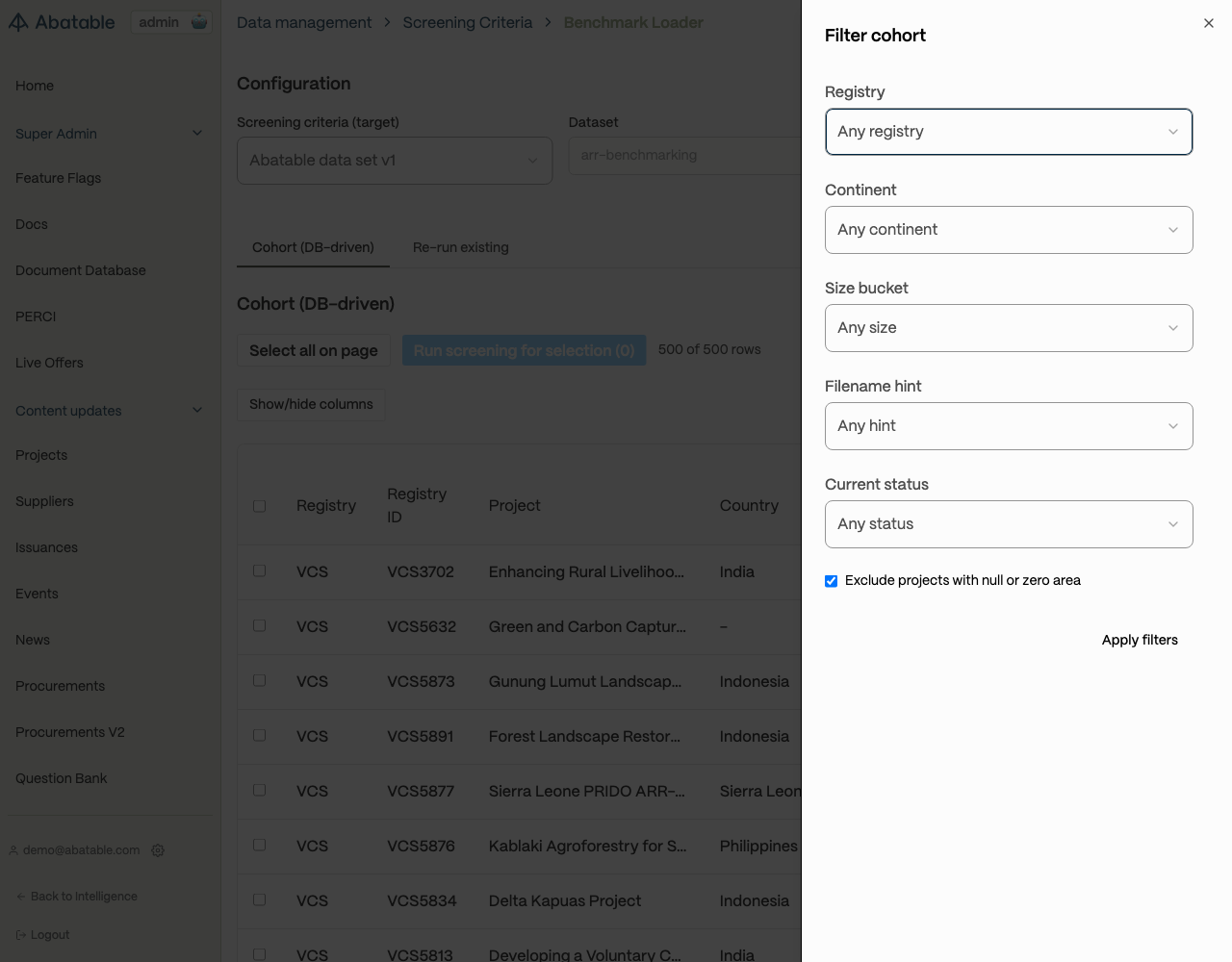Click the user icon beside demo email
Screen dimensions: 1232x962
(x=13, y=850)
